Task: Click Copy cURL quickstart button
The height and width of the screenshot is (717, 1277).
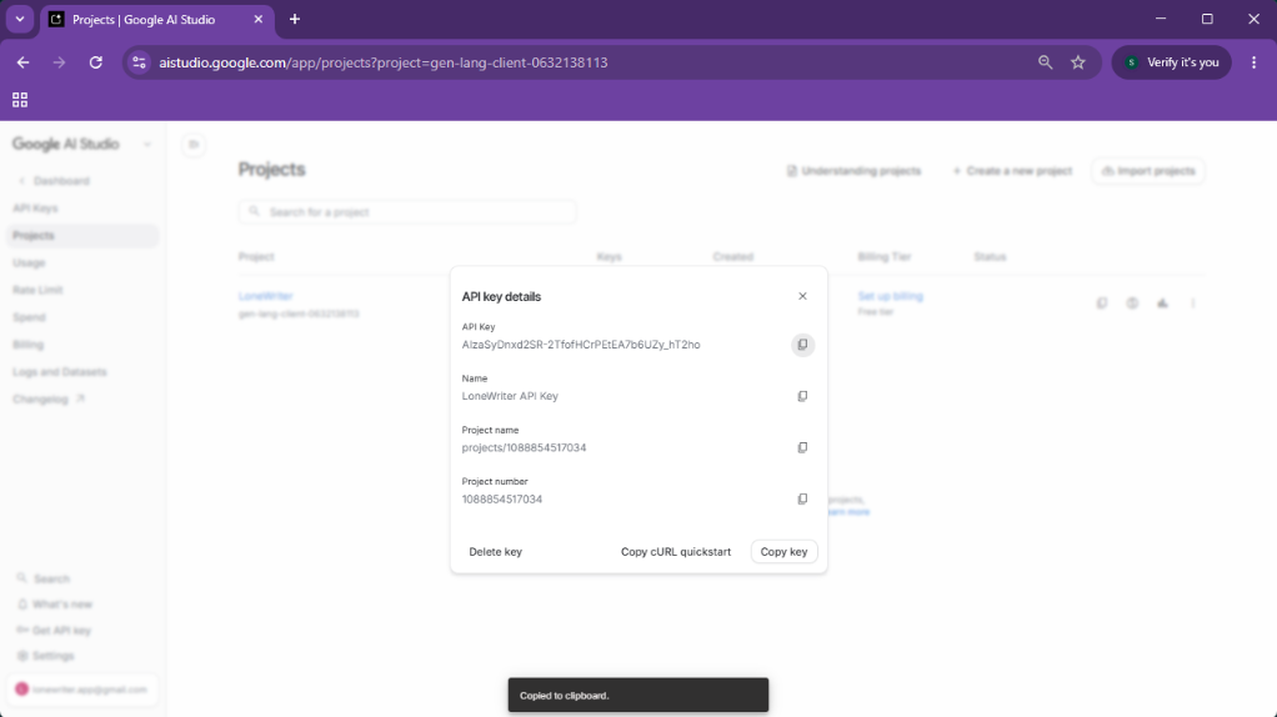Action: coord(676,552)
